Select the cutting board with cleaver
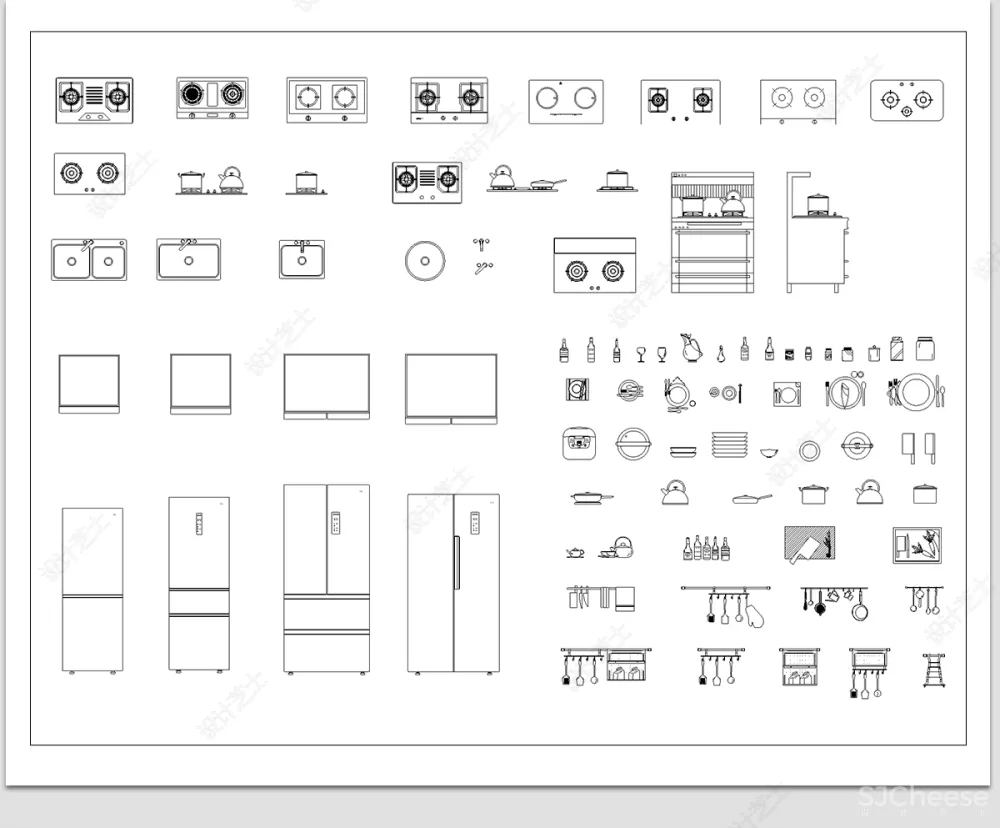 (x=810, y=545)
